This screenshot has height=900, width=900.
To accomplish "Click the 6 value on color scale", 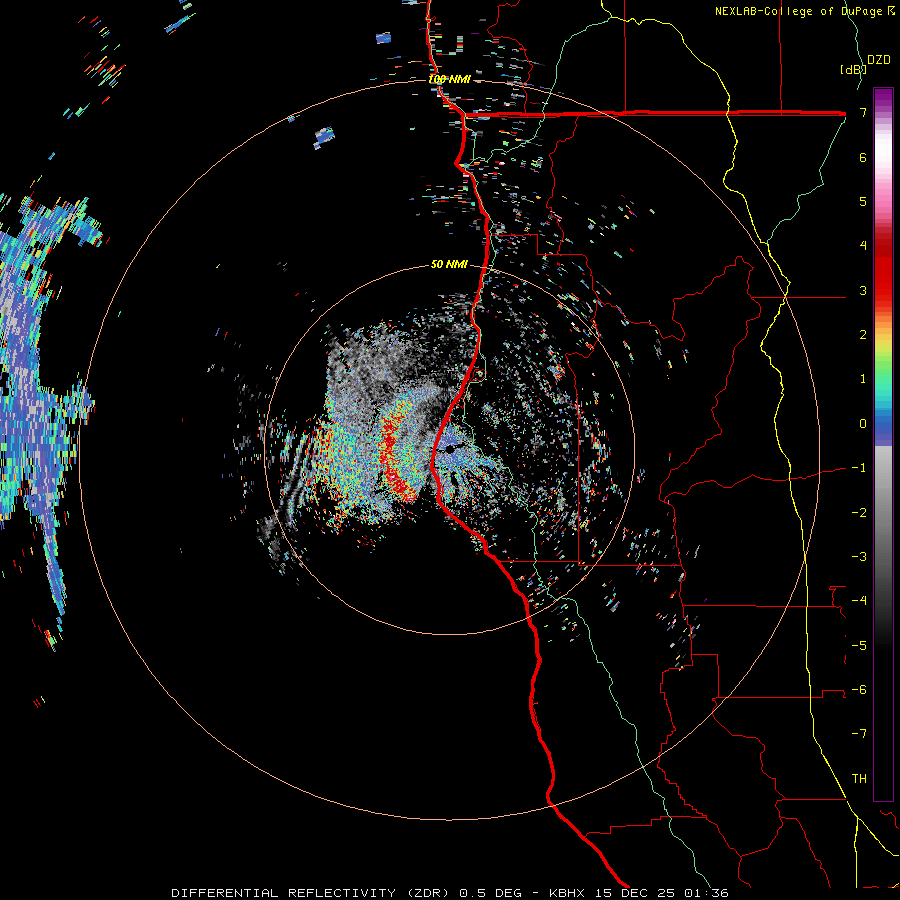I will [863, 157].
